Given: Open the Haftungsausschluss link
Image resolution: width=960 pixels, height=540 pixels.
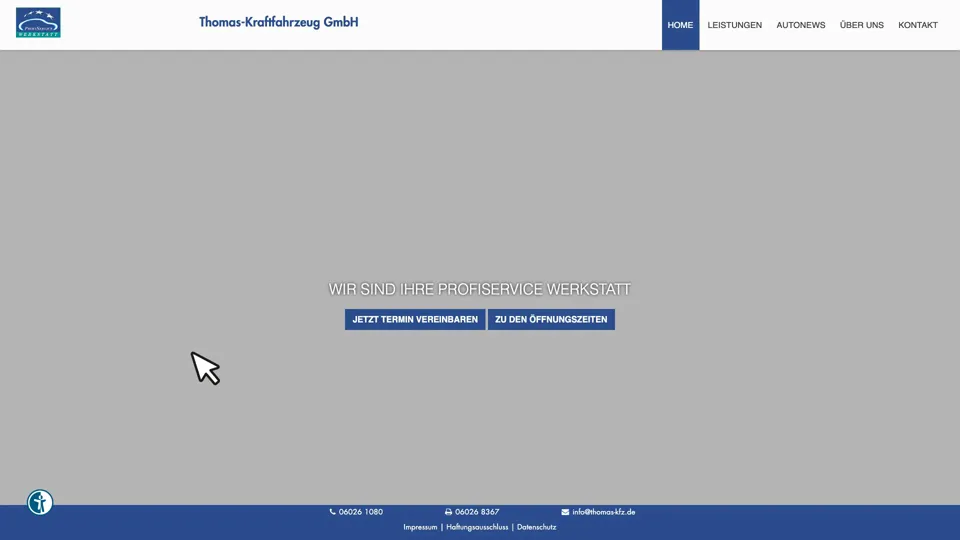Looking at the screenshot, I should 477,527.
